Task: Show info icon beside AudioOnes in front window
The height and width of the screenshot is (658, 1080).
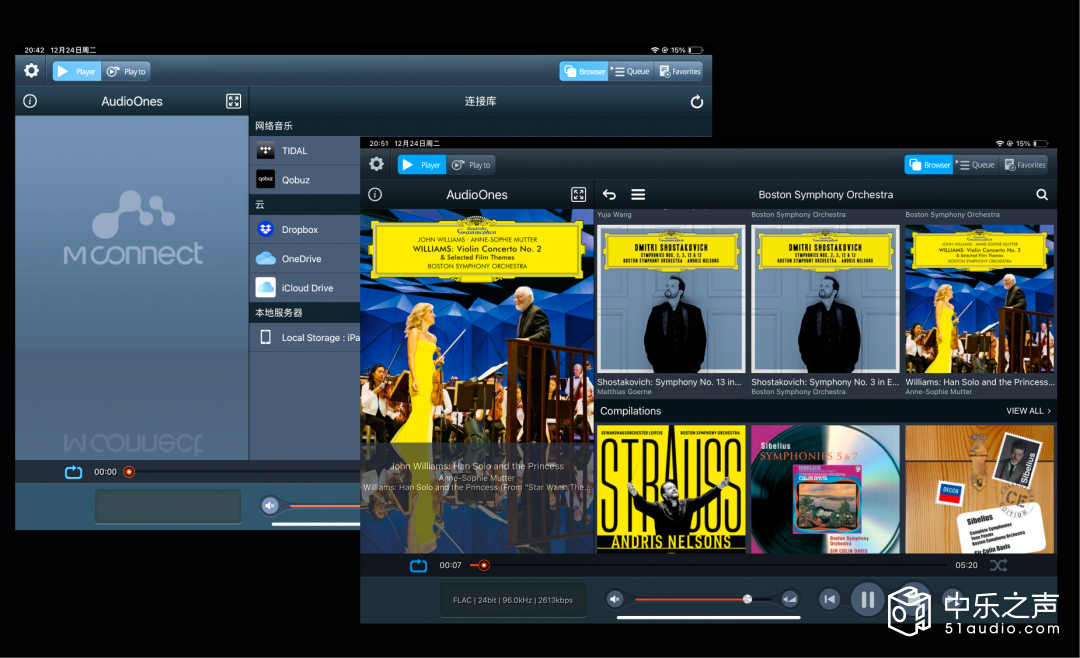Action: click(x=375, y=194)
